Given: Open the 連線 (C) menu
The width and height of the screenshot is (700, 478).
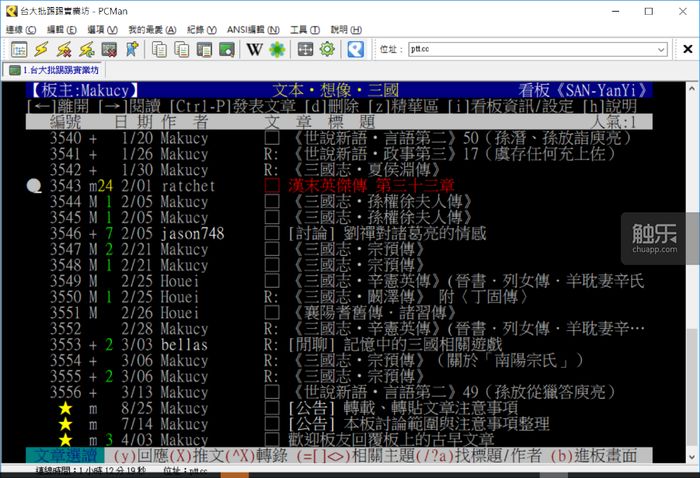Looking at the screenshot, I should (x=21, y=30).
